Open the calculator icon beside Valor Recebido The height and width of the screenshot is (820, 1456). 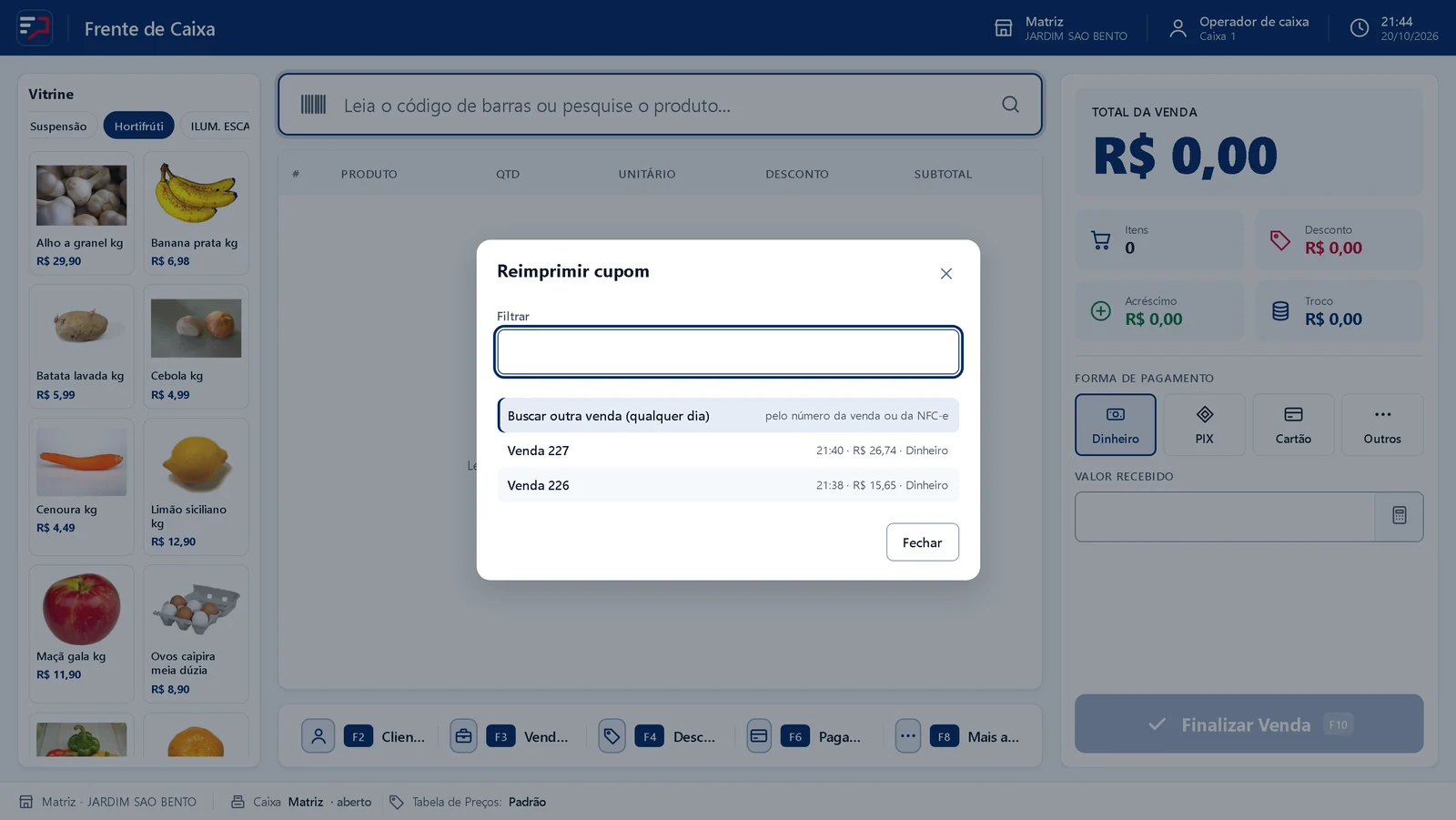click(1400, 516)
